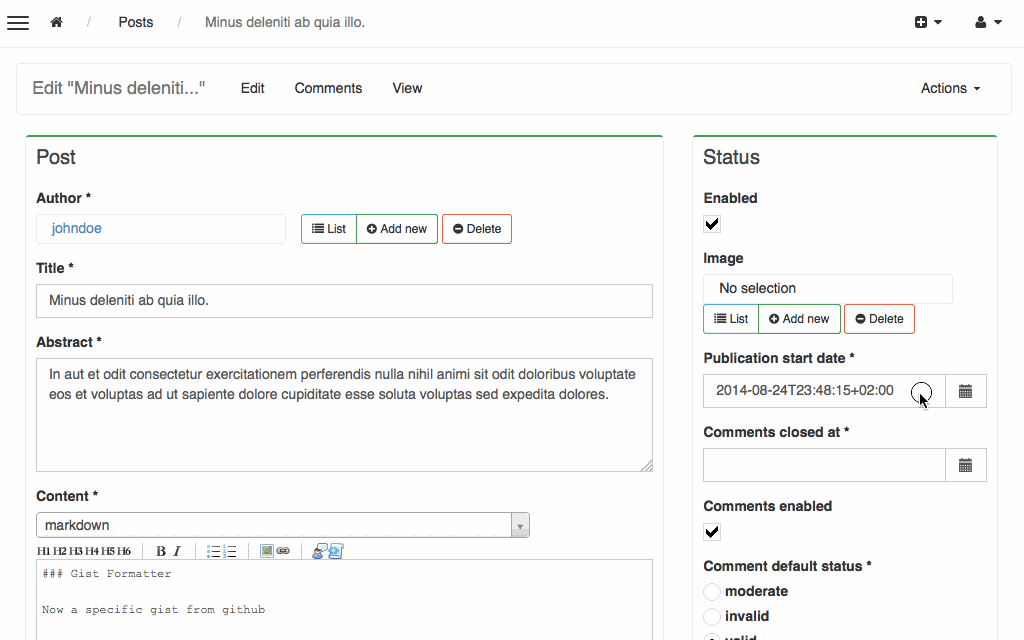The width and height of the screenshot is (1024, 640).
Task: Uncheck the Enabled checkbox
Action: click(712, 224)
